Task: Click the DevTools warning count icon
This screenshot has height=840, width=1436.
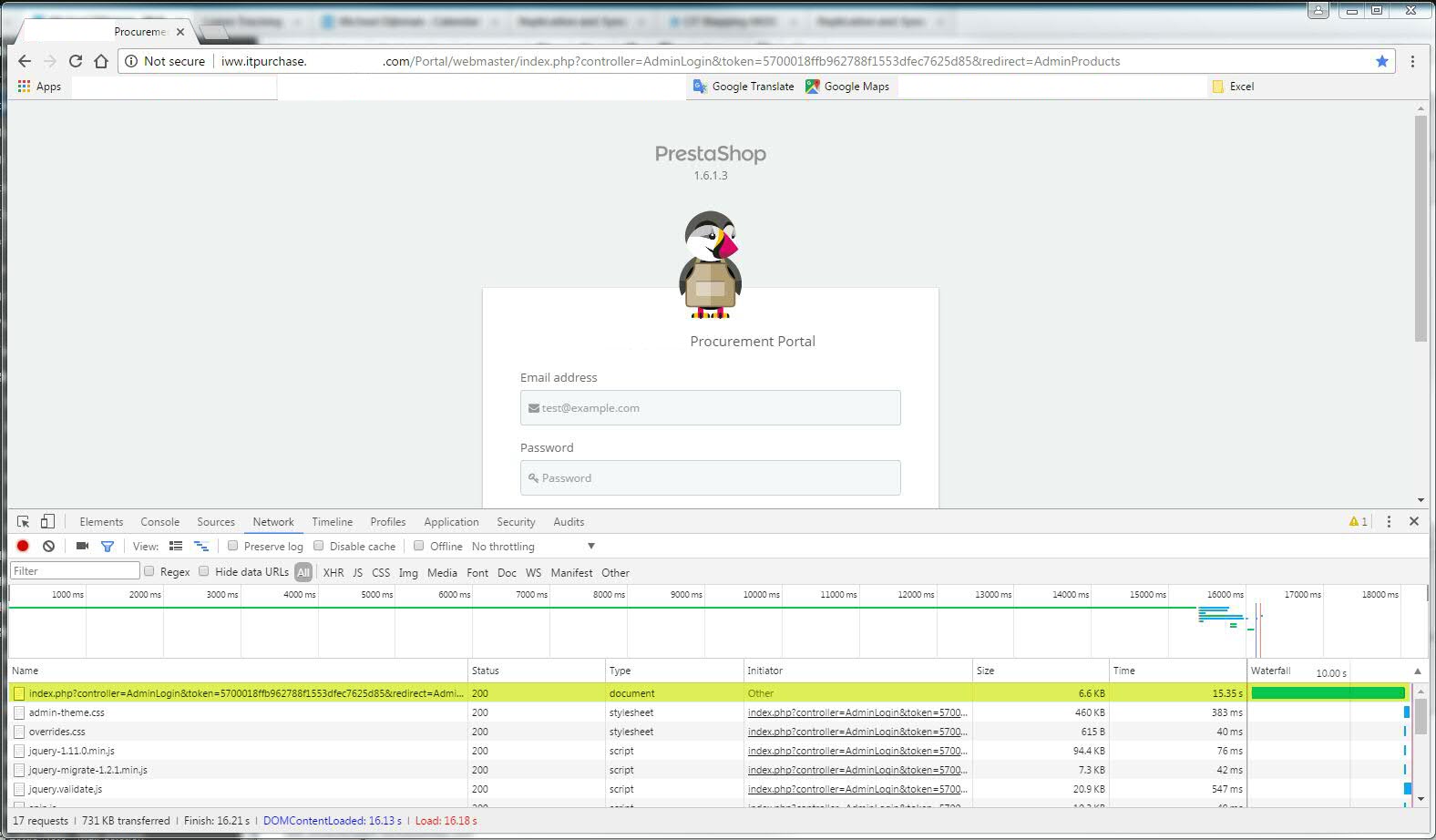Action: 1358,522
